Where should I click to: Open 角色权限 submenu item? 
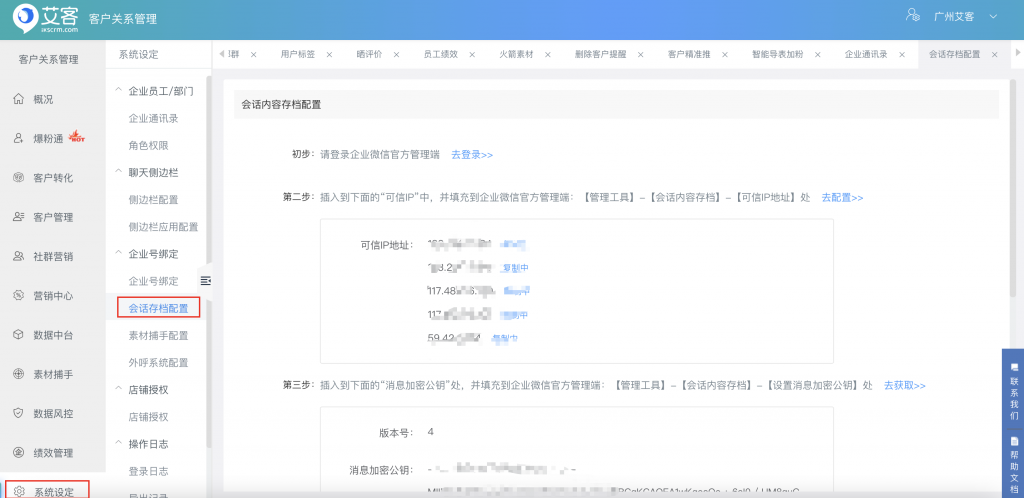[148, 146]
